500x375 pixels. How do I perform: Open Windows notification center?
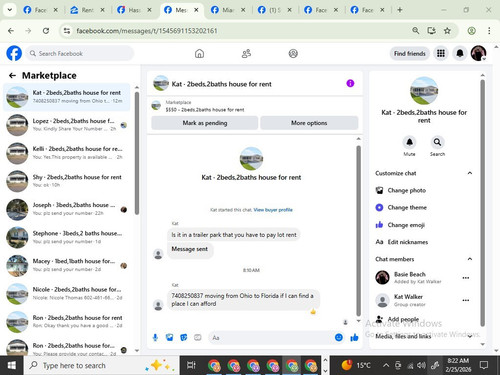484,365
